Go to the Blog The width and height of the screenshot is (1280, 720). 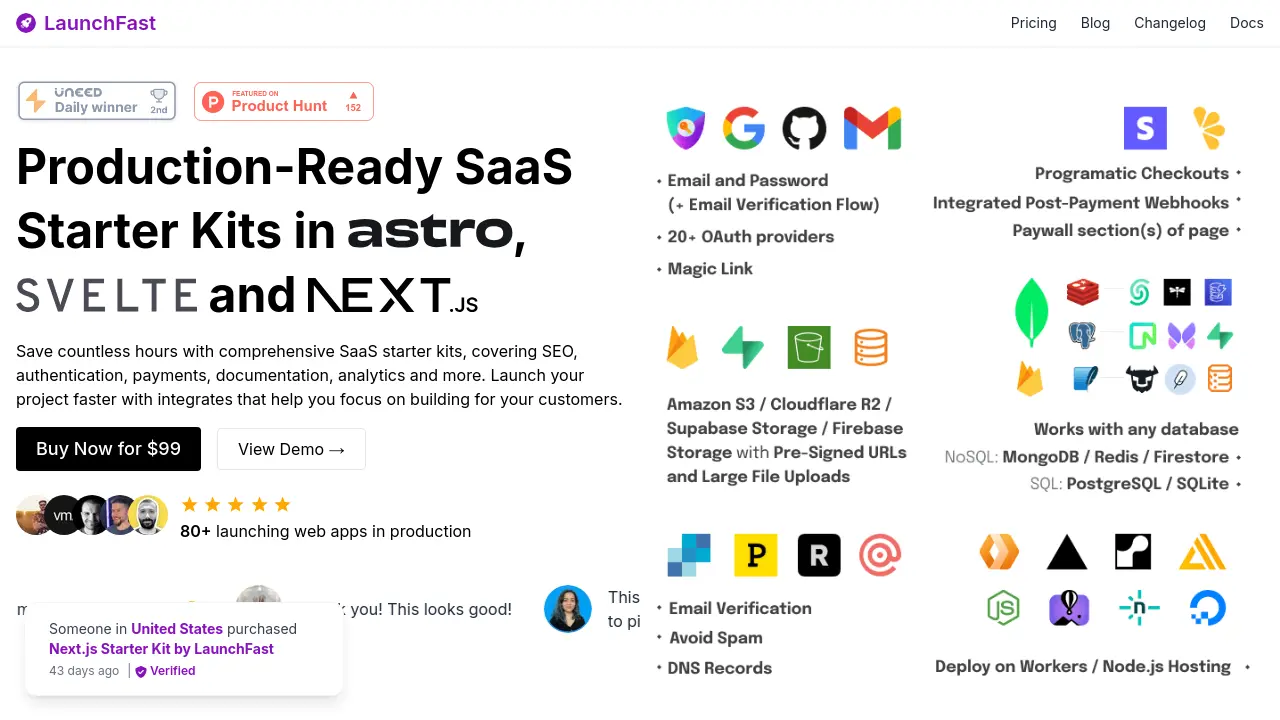pyautogui.click(x=1095, y=23)
